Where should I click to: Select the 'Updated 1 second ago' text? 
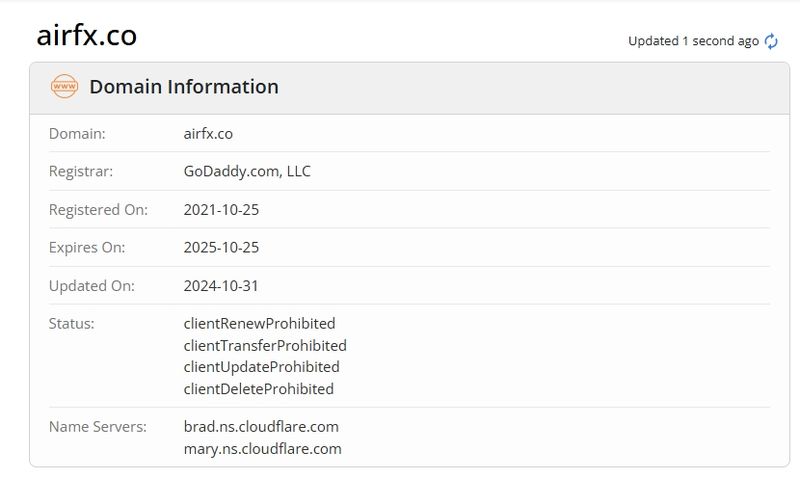[693, 41]
